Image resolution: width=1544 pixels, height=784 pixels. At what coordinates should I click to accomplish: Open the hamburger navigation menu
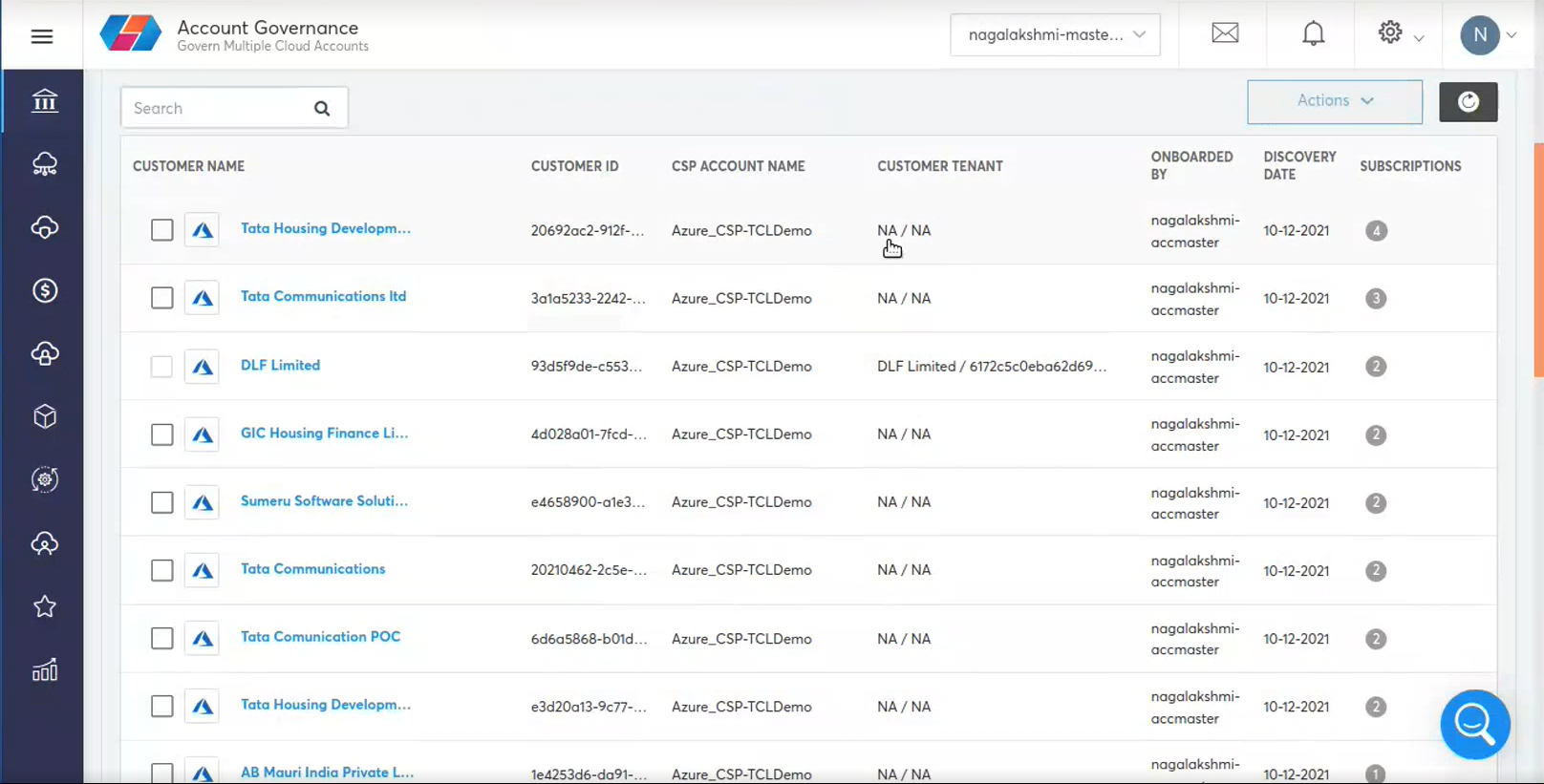click(x=41, y=36)
